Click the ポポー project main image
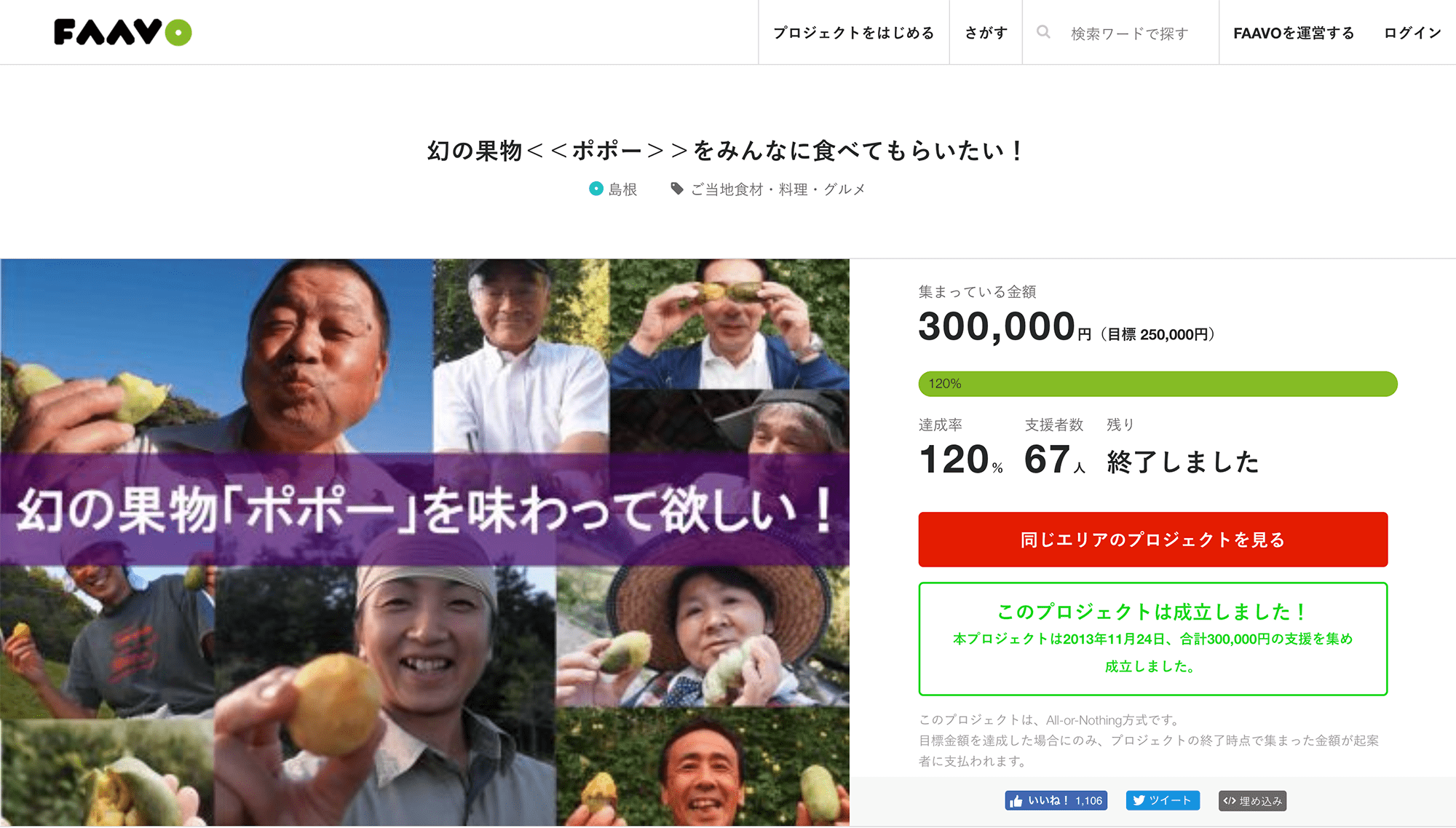Image resolution: width=1456 pixels, height=828 pixels. (424, 543)
